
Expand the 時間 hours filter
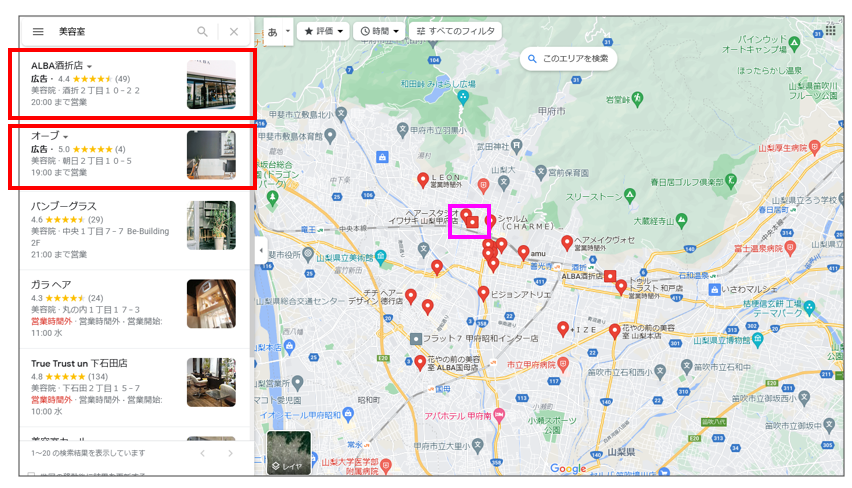pos(380,32)
